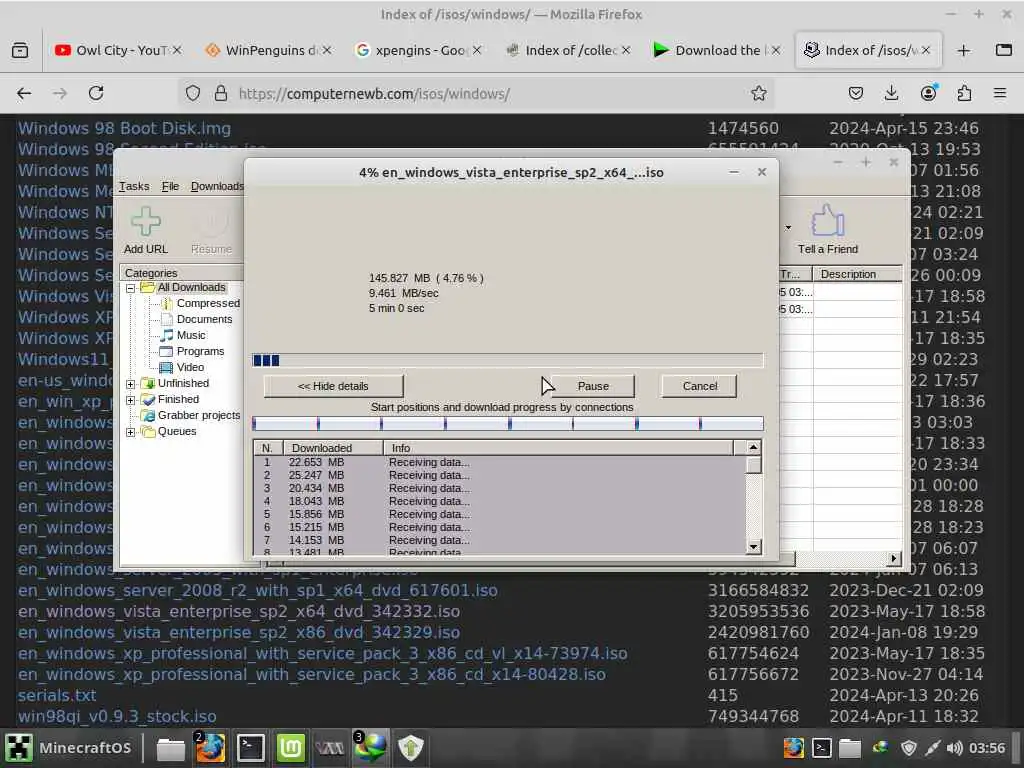Click the Hide details button

(x=333, y=386)
